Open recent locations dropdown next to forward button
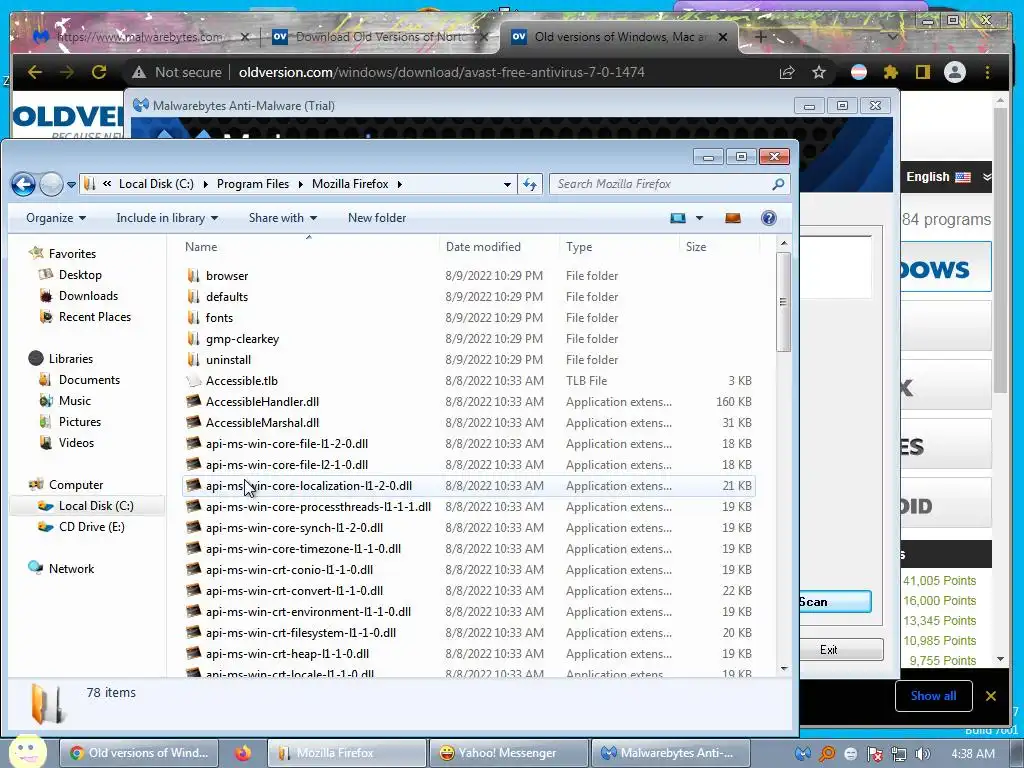The width and height of the screenshot is (1024, 768). 71,185
